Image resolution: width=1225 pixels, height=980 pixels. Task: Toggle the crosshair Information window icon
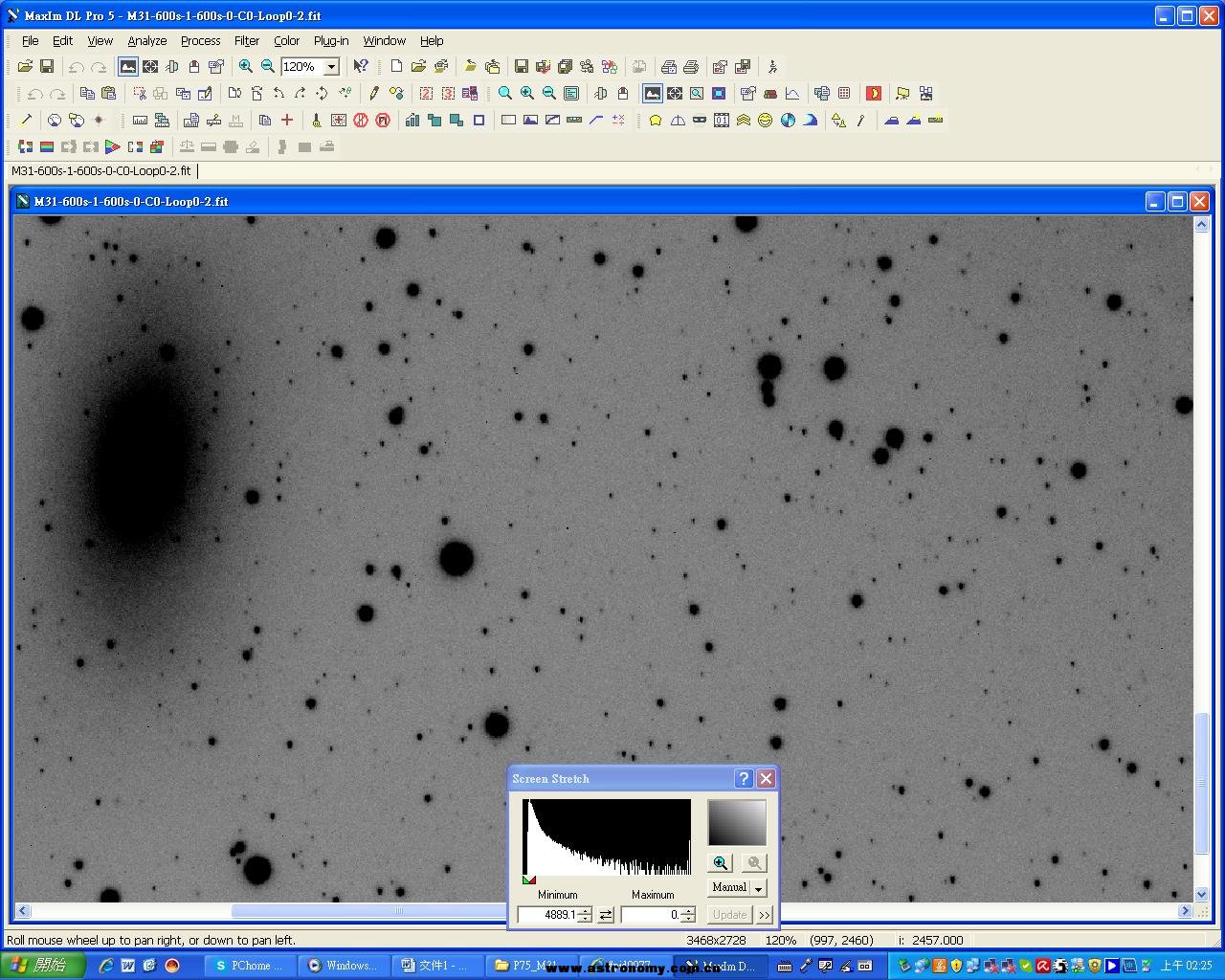pos(150,66)
